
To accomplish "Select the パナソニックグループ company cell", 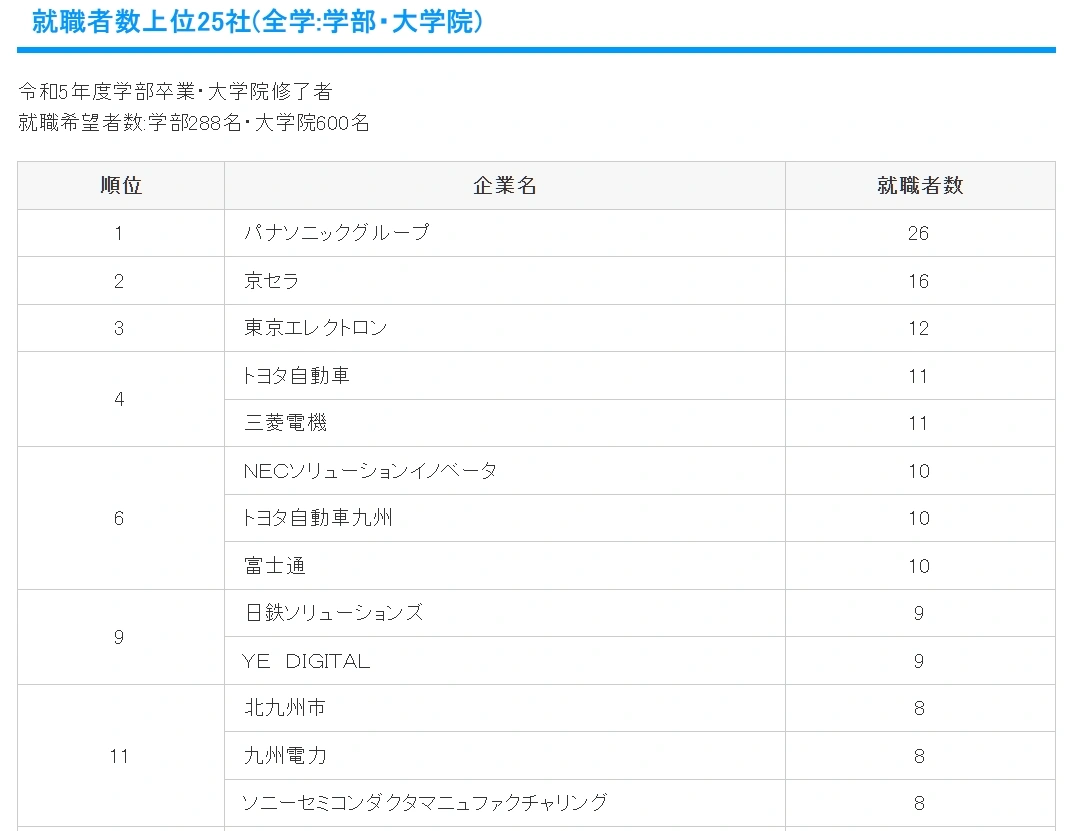I will coord(336,233).
